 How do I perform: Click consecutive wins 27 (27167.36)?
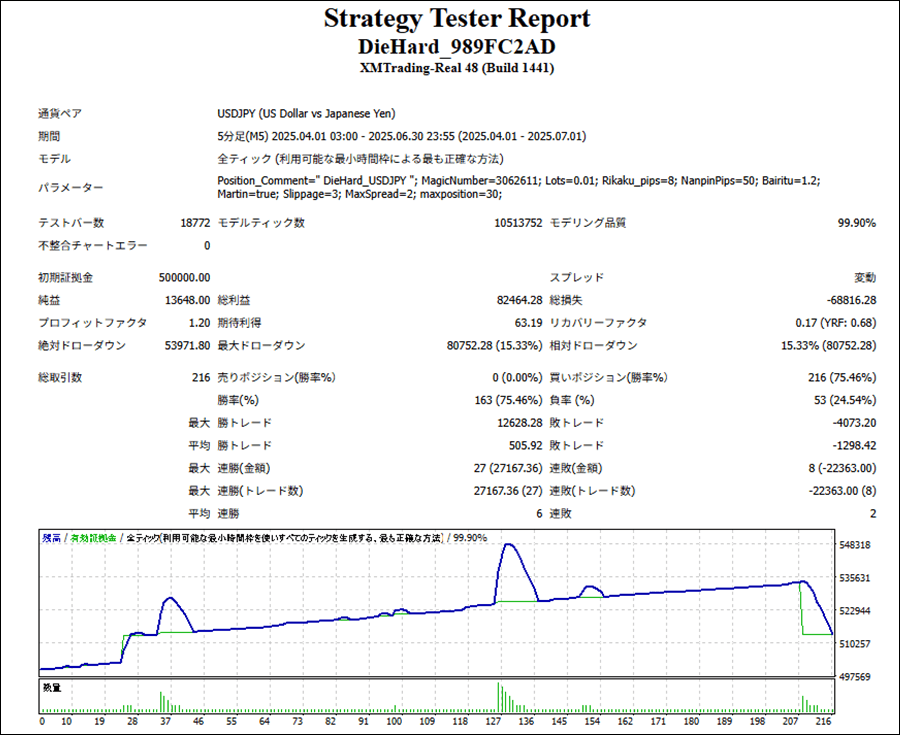[x=508, y=468]
